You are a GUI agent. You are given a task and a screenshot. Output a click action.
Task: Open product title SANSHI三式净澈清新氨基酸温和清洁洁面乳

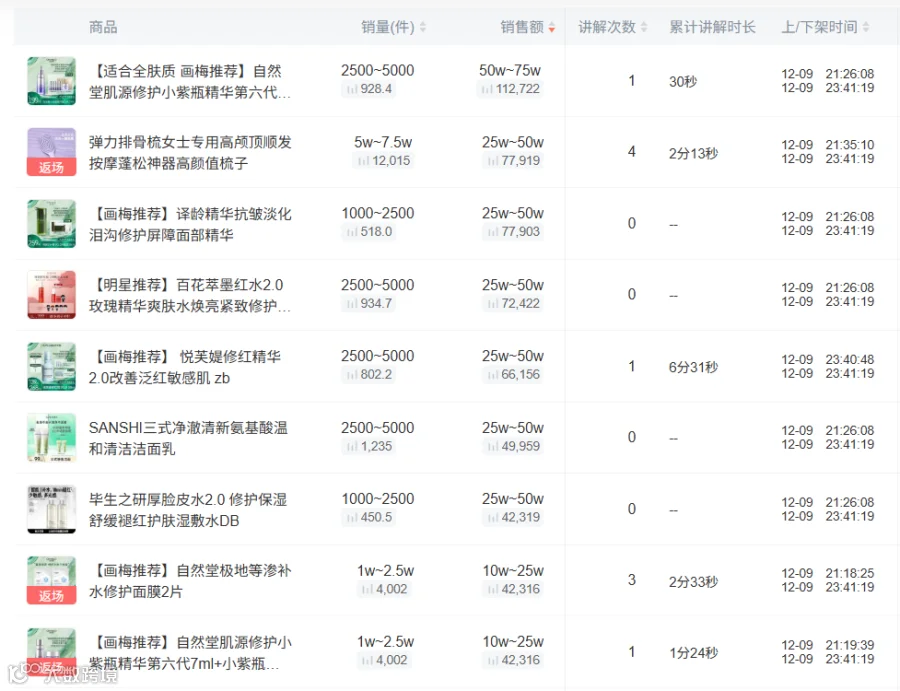click(x=188, y=438)
